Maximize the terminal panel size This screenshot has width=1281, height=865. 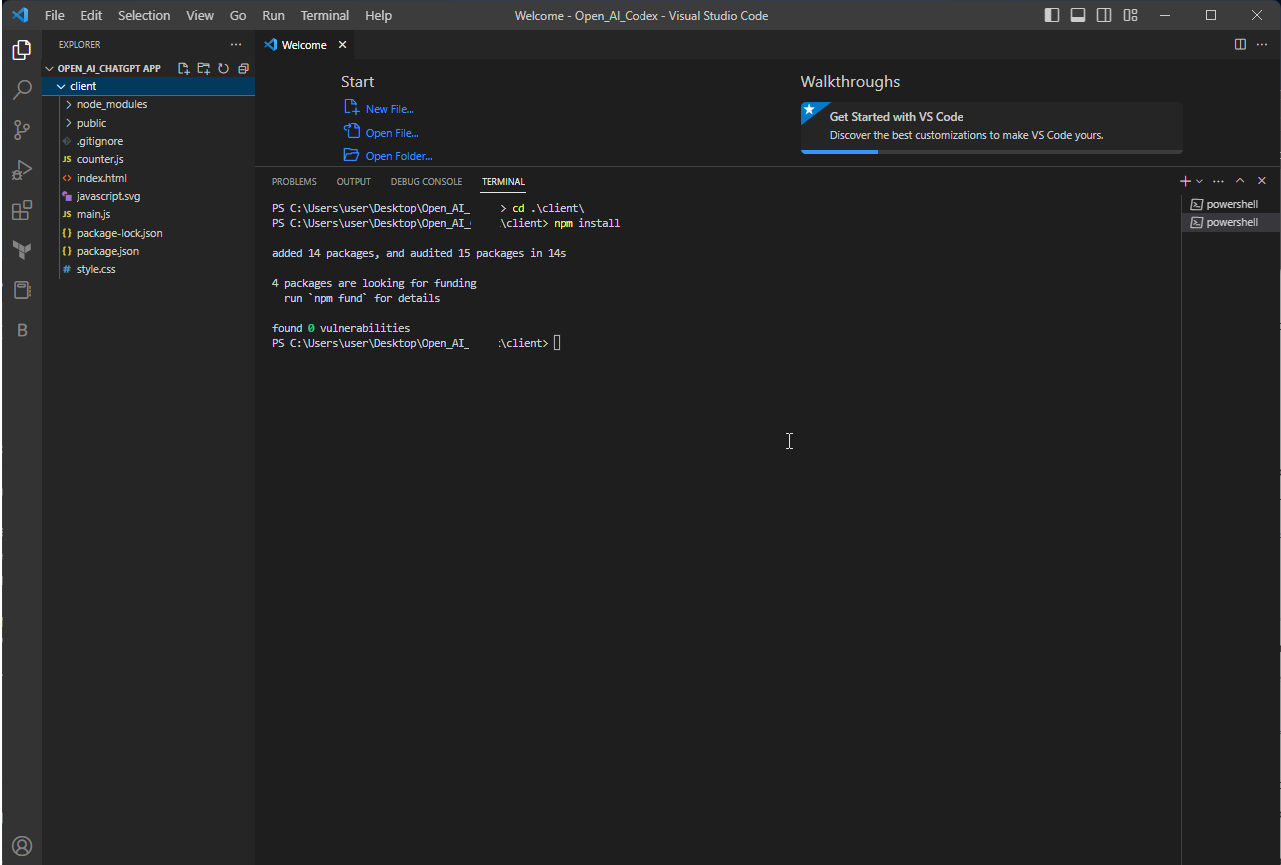[1240, 181]
